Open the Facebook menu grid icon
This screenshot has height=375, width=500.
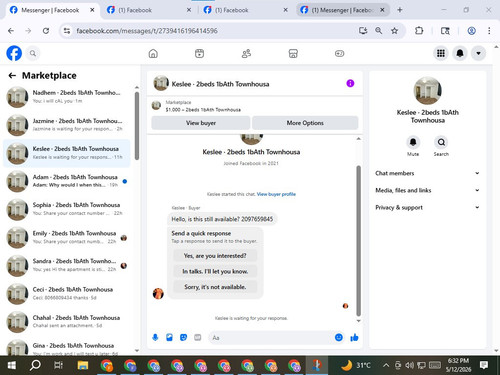tap(441, 53)
